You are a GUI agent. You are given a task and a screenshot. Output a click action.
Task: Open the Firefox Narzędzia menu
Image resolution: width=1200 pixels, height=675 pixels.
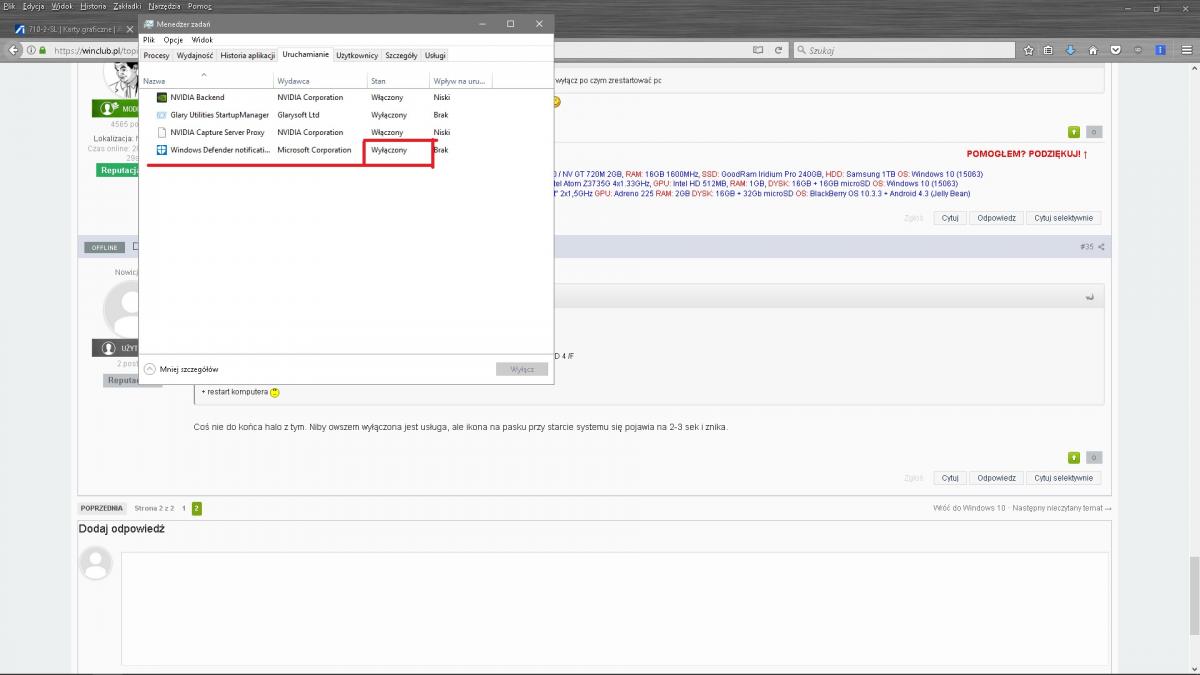[x=164, y=6]
